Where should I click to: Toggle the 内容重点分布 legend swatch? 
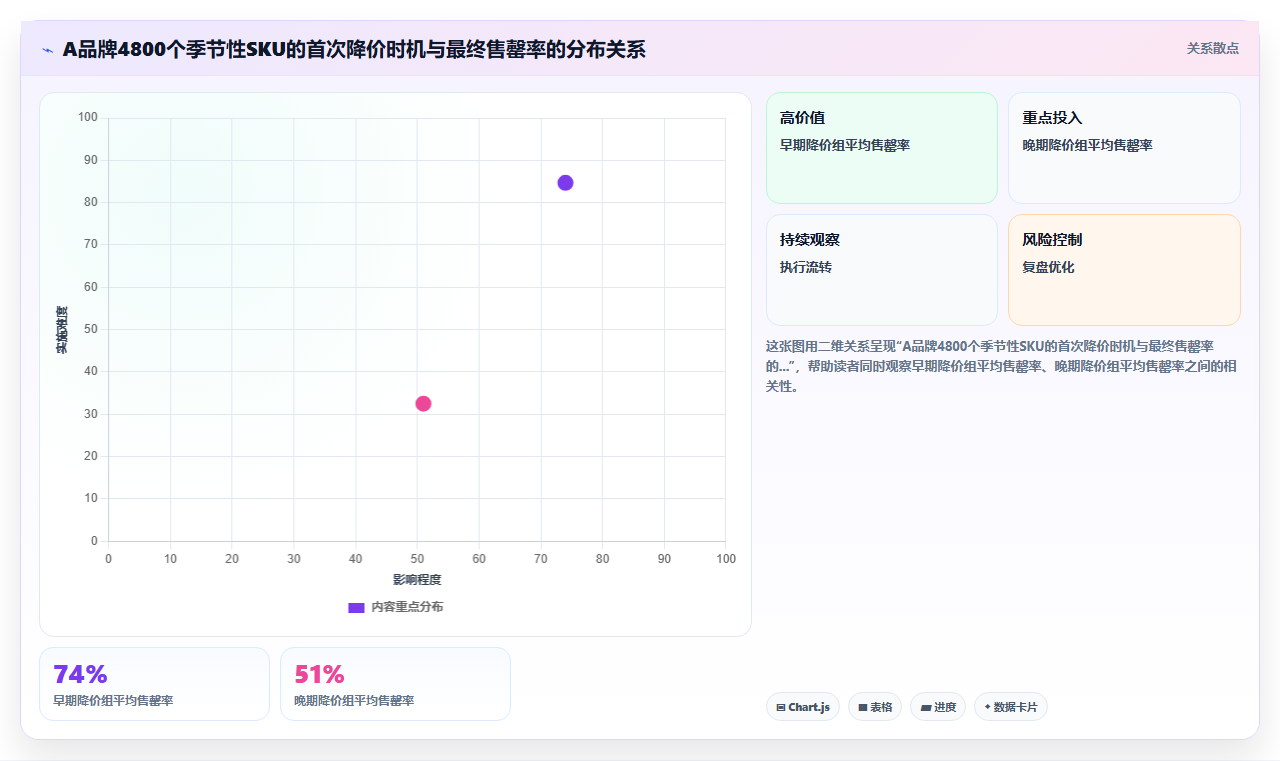(x=356, y=607)
